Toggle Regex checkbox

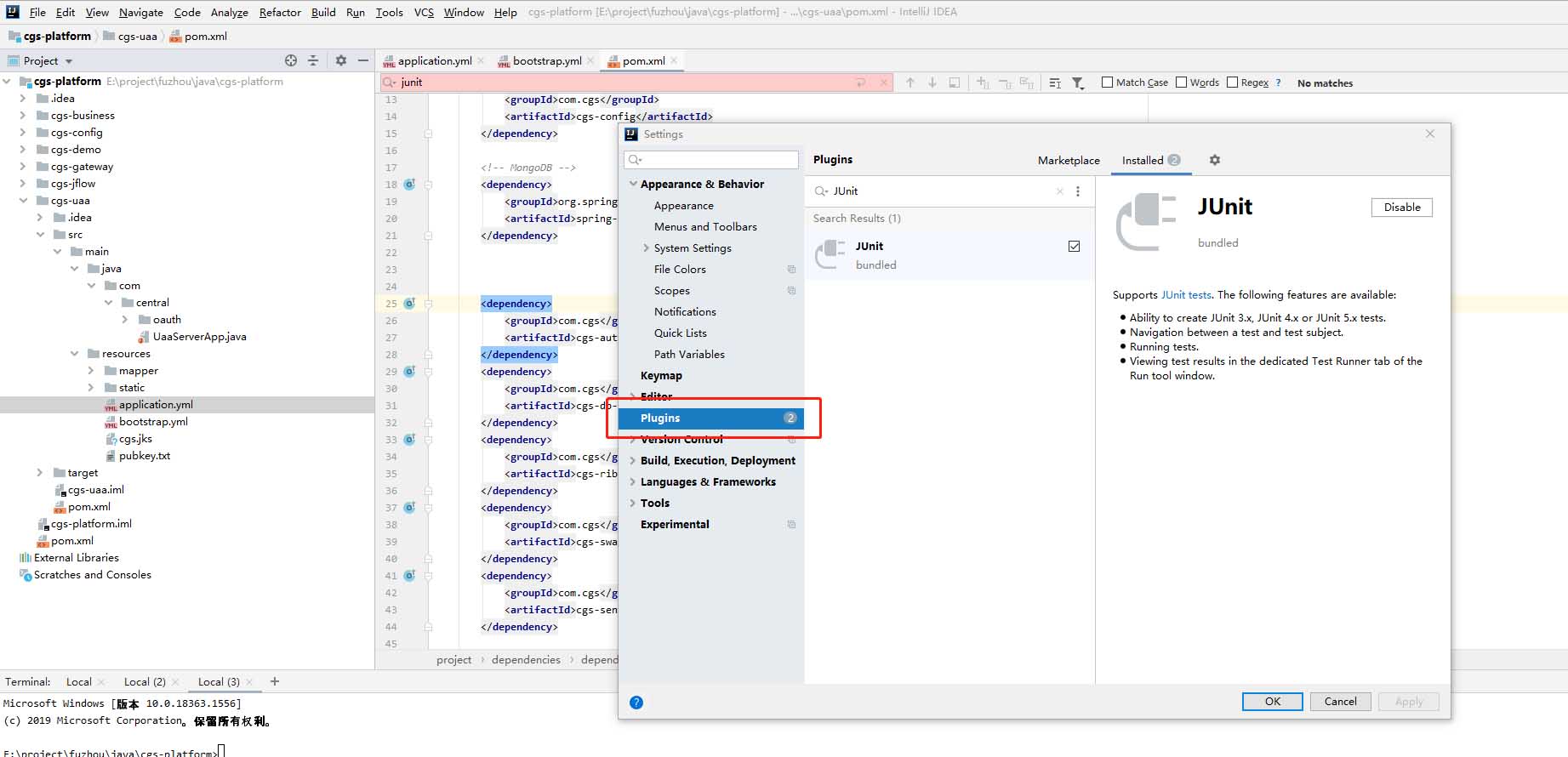[1232, 83]
